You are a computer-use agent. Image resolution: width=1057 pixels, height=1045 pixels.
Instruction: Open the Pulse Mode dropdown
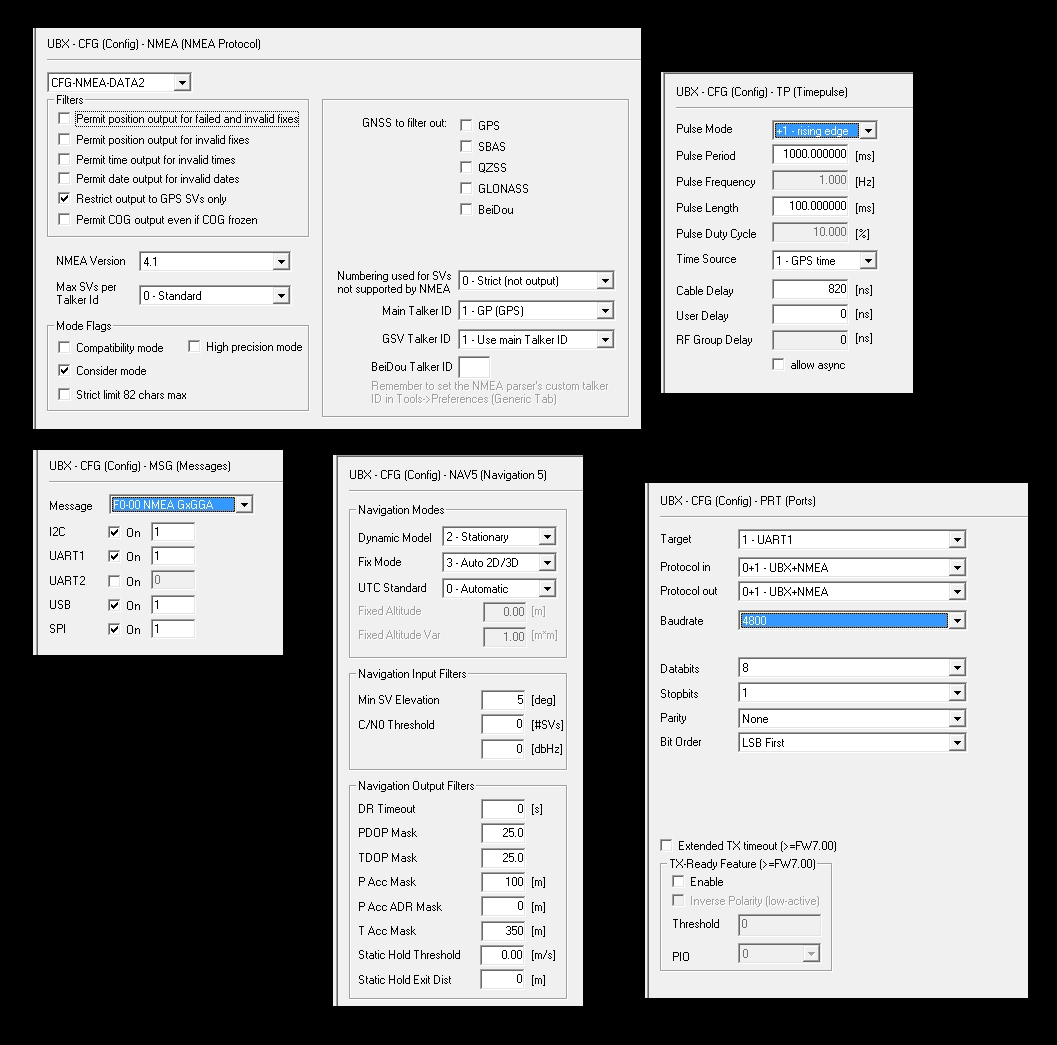click(867, 131)
